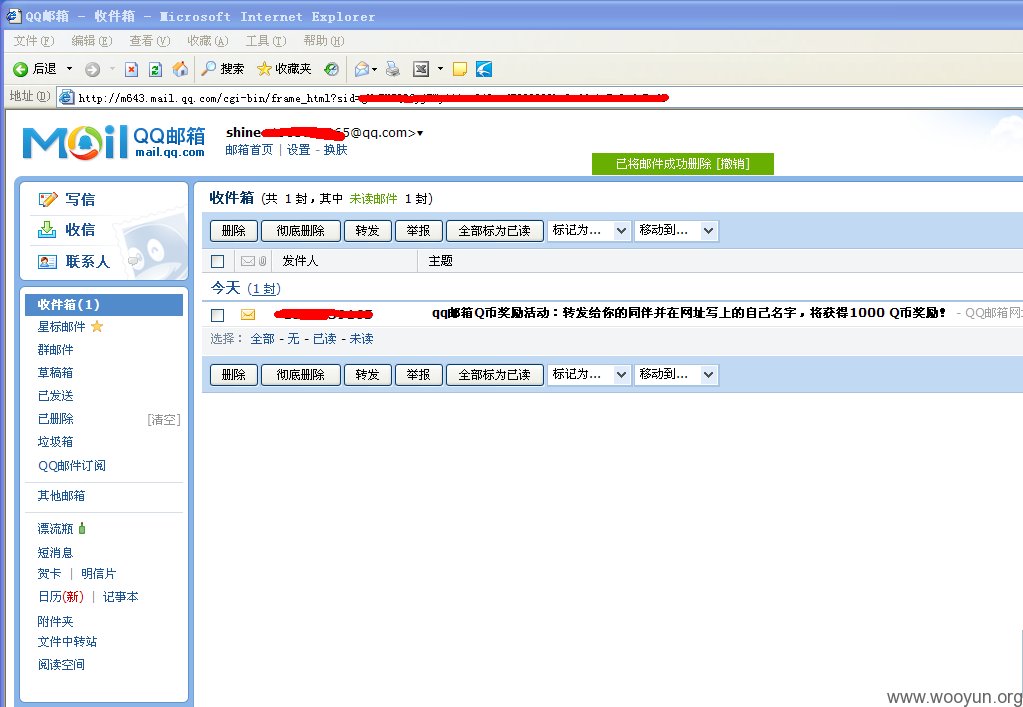Click 撤销 in the green deletion notice
This screenshot has height=707, width=1023.
click(x=733, y=164)
